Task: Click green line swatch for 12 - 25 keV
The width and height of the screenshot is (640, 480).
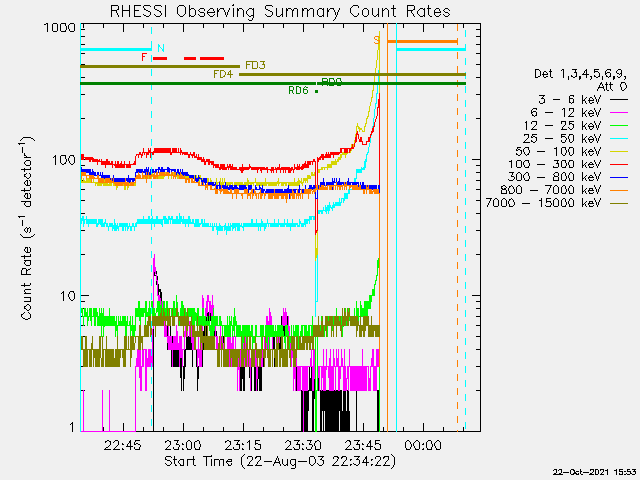Action: click(619, 125)
